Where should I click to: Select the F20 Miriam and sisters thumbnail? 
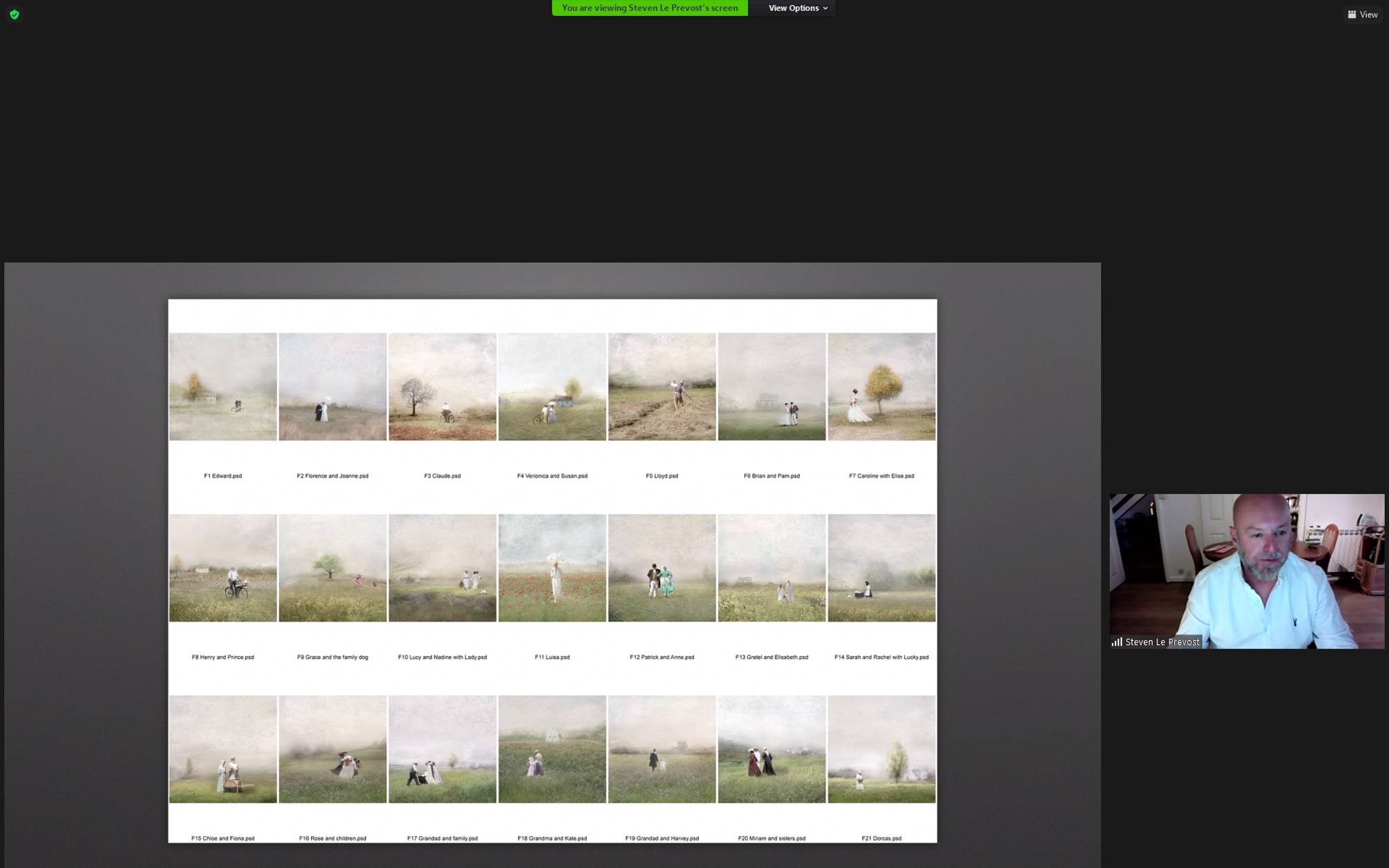click(x=772, y=749)
